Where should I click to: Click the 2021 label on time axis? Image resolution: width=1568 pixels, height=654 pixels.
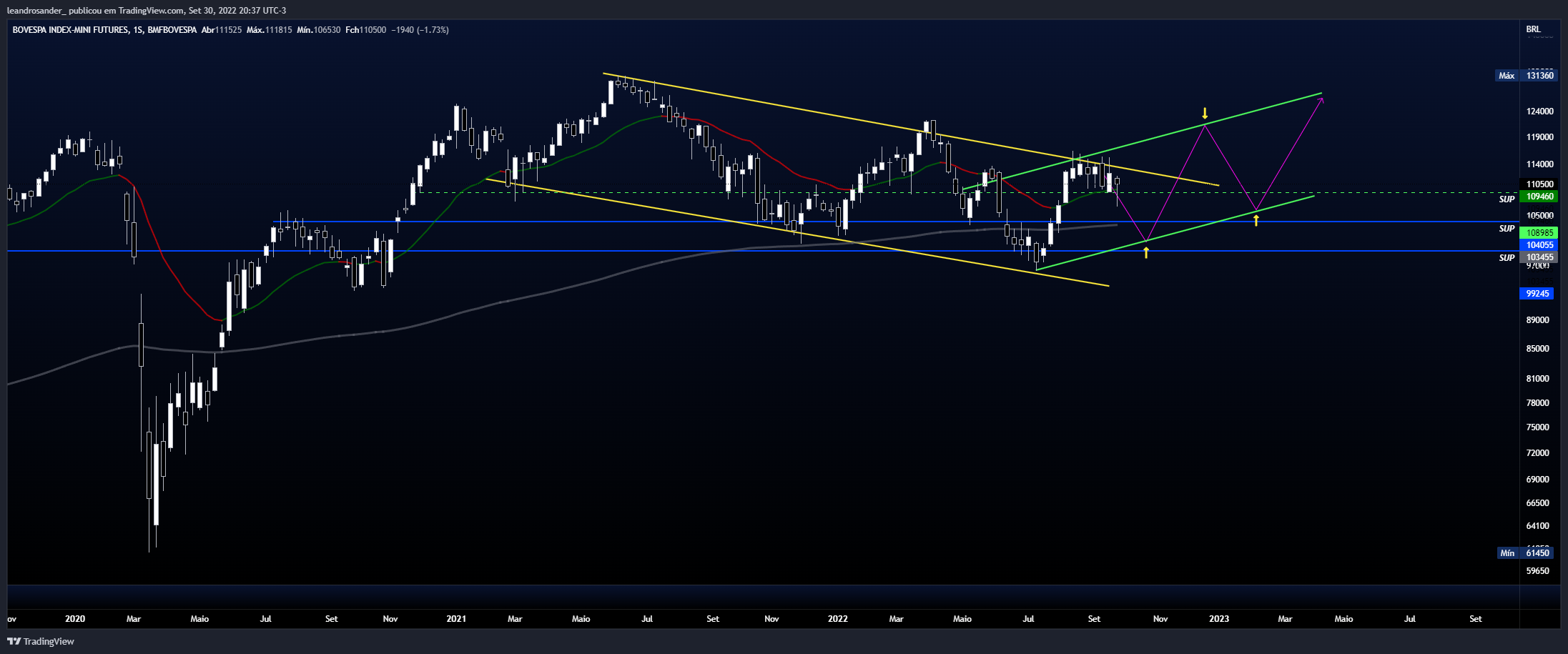pos(456,619)
